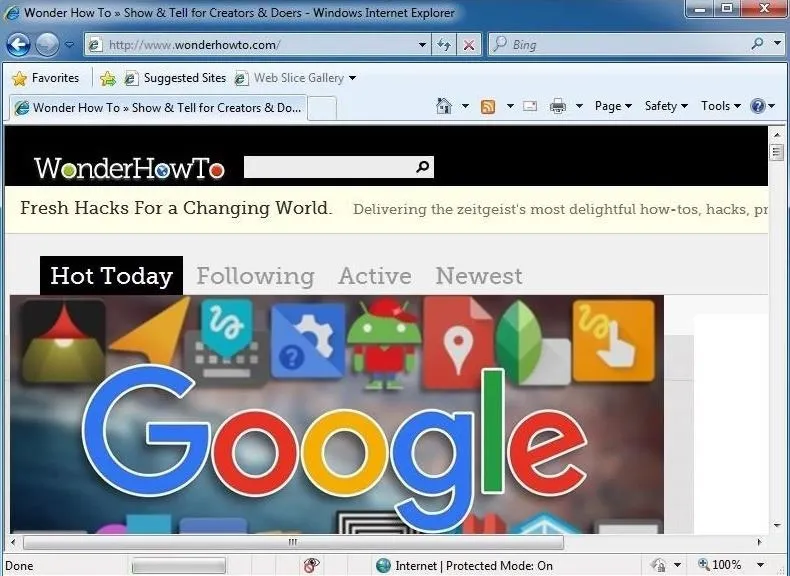This screenshot has height=576, width=790.
Task: Click the vertical scrollbar up arrow
Action: pos(777,135)
